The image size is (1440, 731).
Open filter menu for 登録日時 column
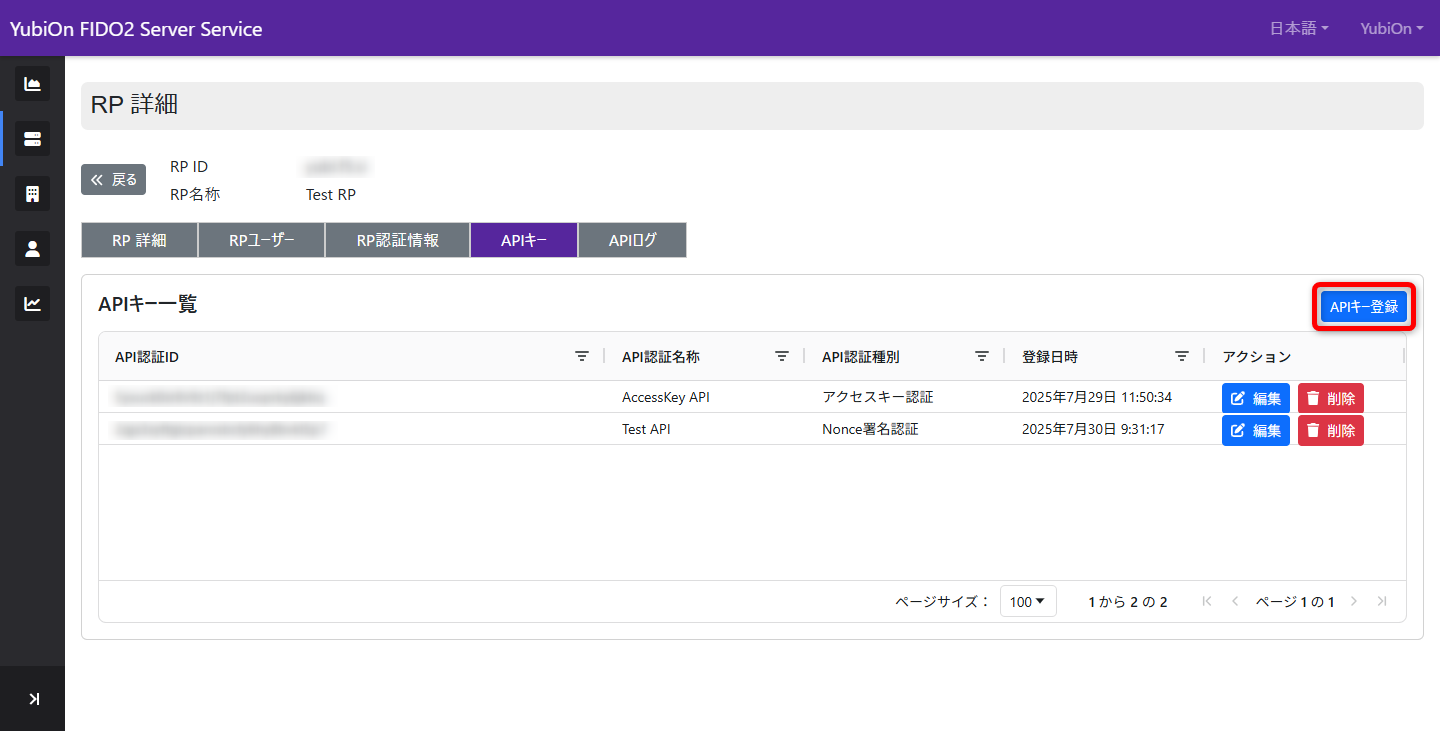[x=1182, y=356]
